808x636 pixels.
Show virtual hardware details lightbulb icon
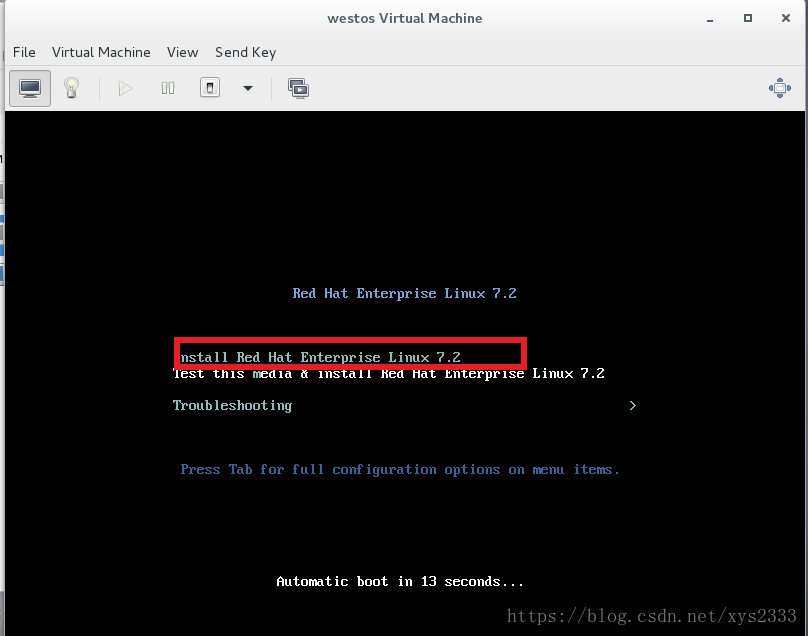(x=72, y=88)
